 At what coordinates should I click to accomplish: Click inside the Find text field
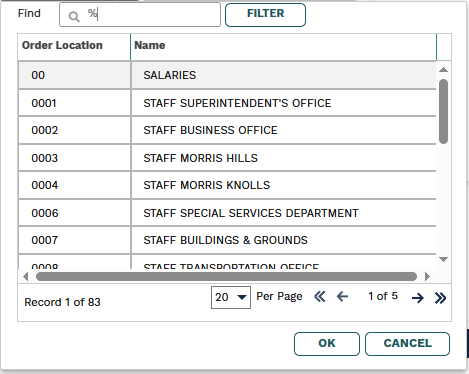[140, 15]
